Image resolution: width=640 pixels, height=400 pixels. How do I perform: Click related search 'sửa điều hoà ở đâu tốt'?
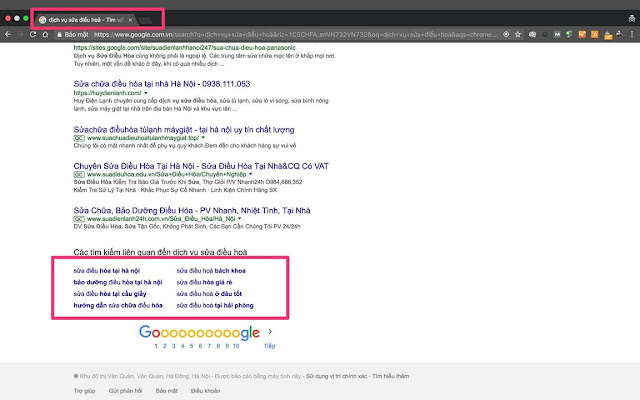[209, 293]
